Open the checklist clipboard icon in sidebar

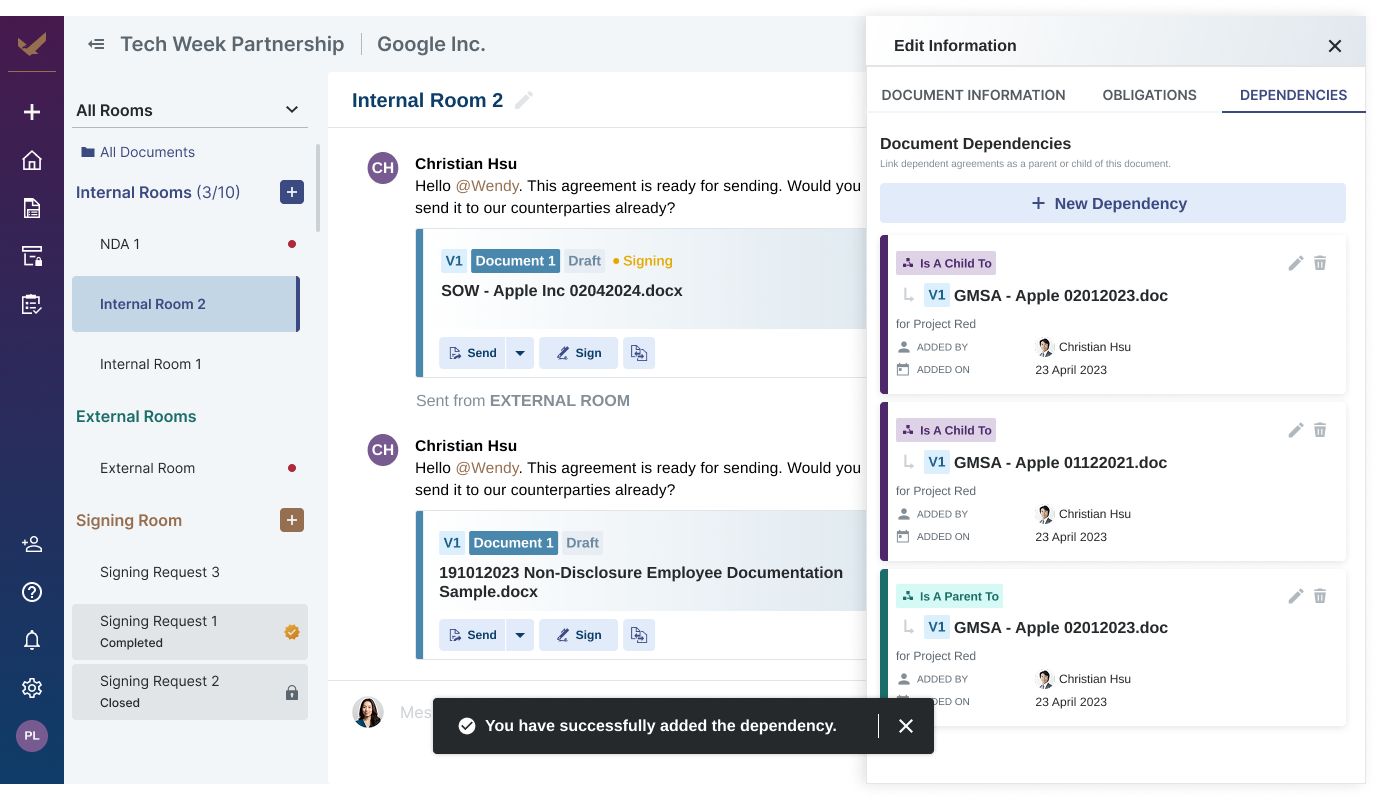click(x=32, y=304)
